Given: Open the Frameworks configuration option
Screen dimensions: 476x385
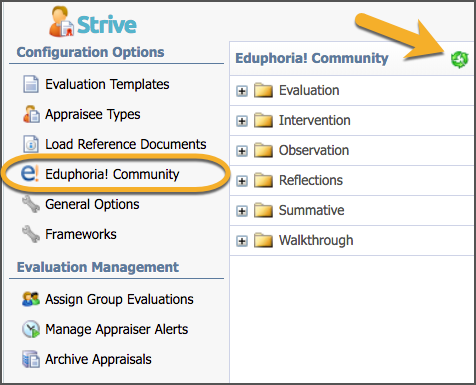Looking at the screenshot, I should (81, 234).
